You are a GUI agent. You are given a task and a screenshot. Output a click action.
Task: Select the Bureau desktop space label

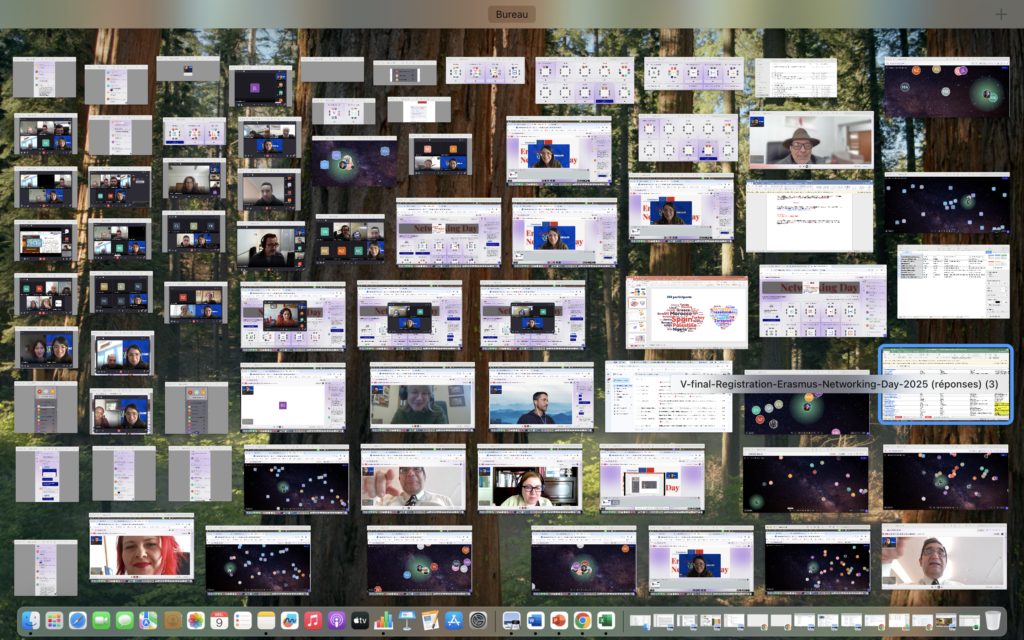point(513,14)
